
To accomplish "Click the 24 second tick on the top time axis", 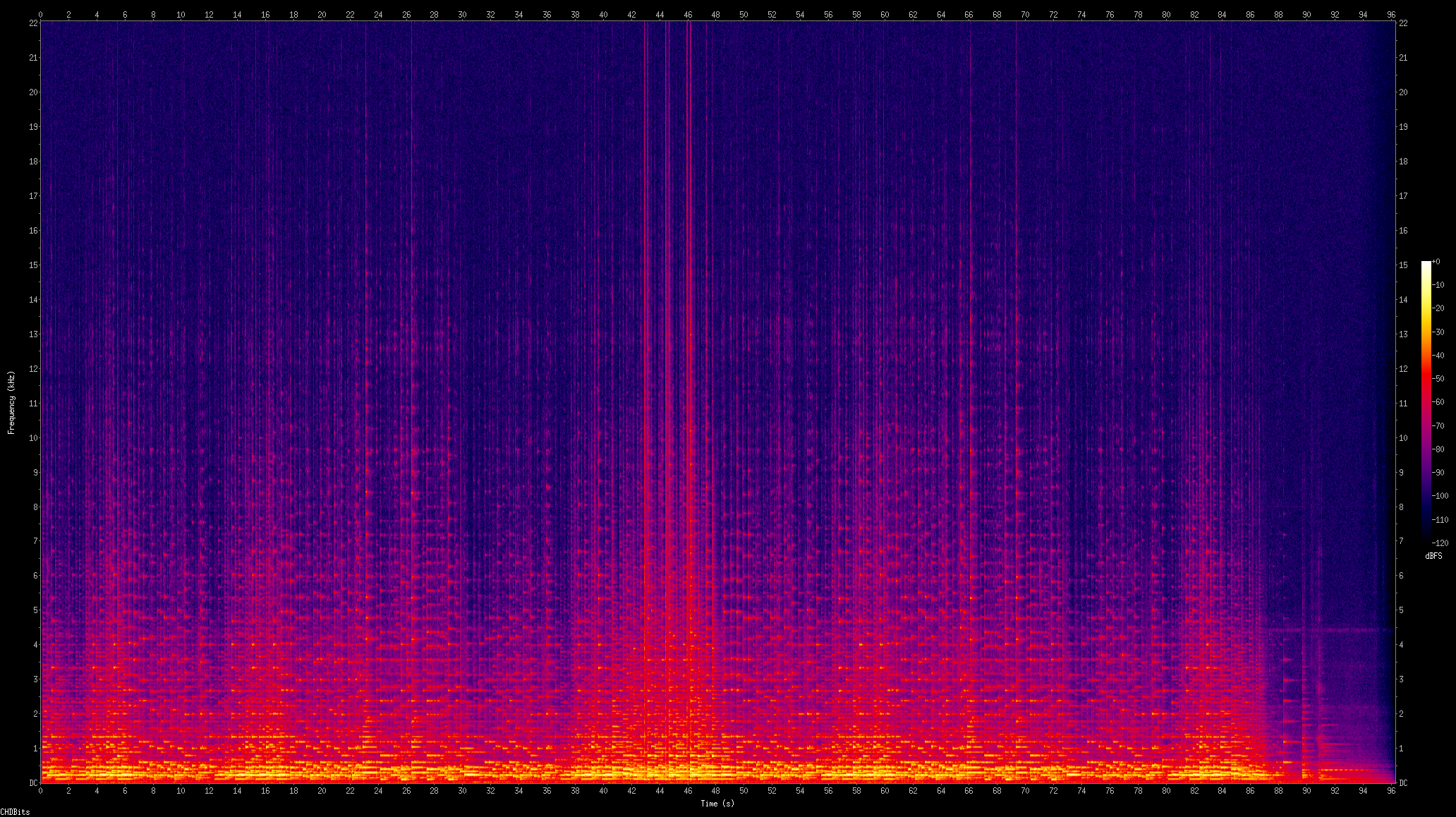I will [x=378, y=14].
